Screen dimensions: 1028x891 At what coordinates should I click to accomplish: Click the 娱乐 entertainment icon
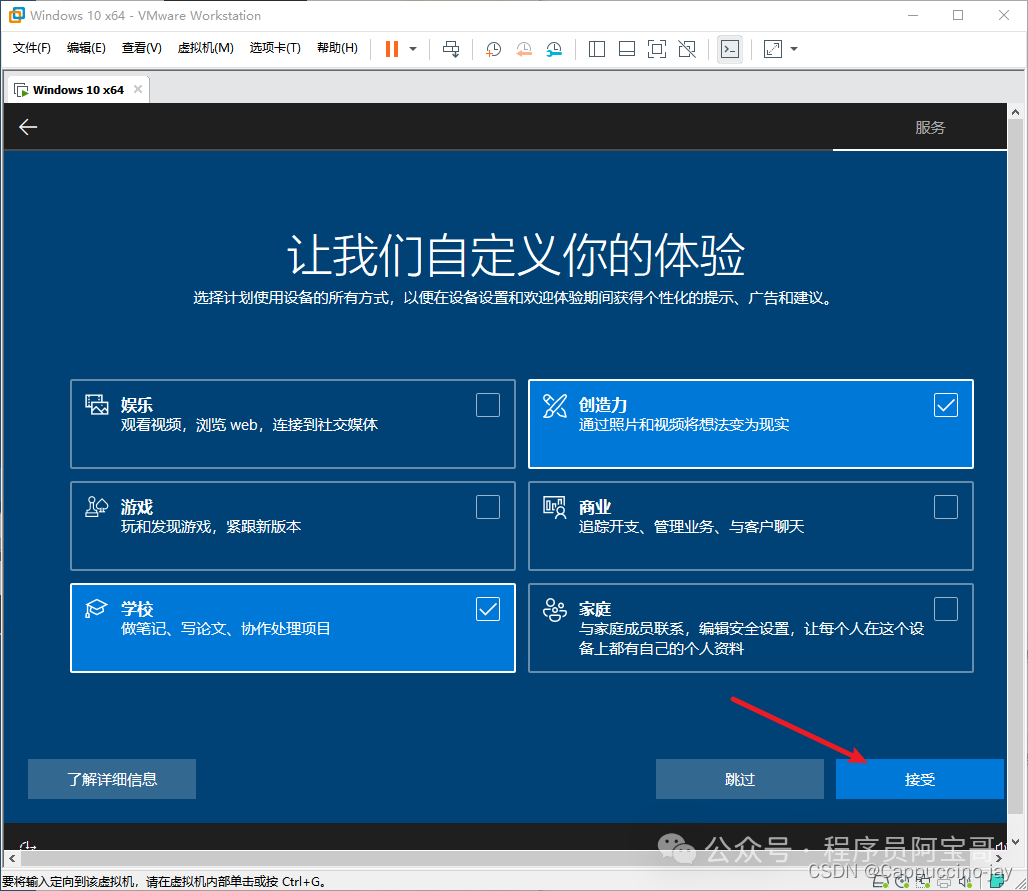(x=96, y=405)
